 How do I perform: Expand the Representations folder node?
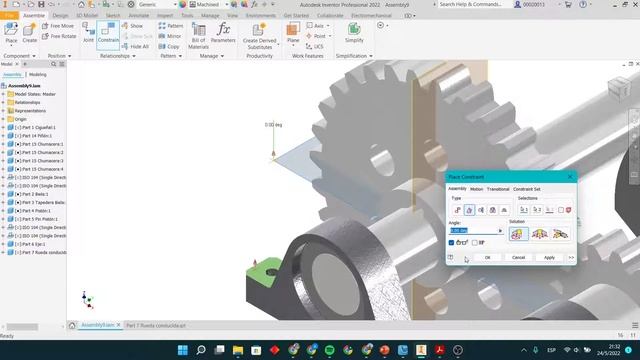(3, 111)
